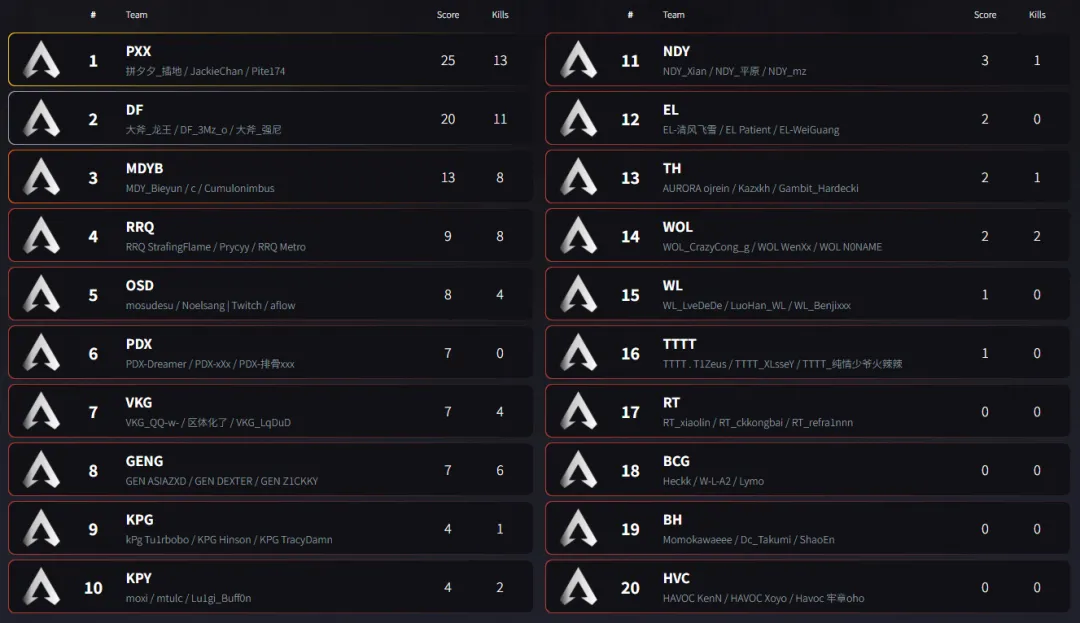Screen dimensions: 1080x623
Task: Click the logo icon beside GENG
Action: click(x=42, y=470)
